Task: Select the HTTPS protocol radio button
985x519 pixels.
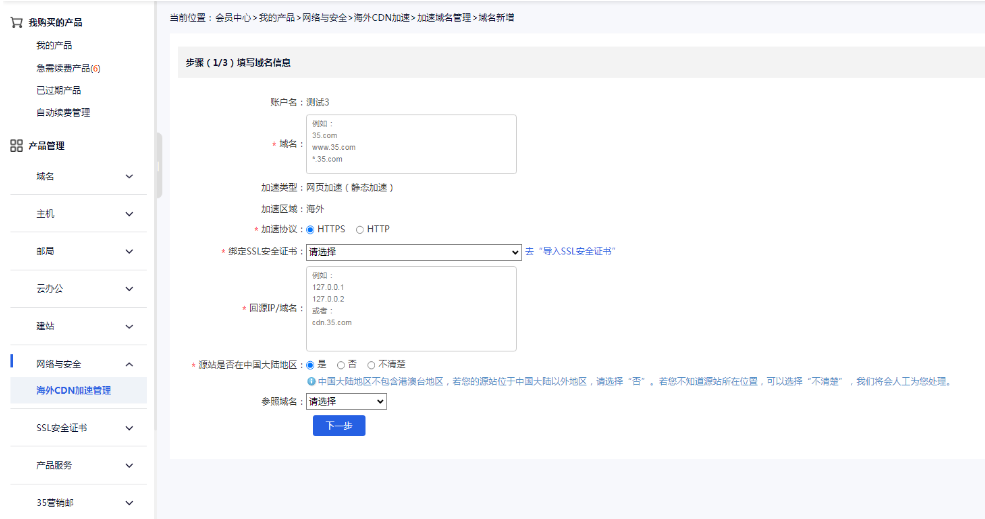Action: point(310,230)
